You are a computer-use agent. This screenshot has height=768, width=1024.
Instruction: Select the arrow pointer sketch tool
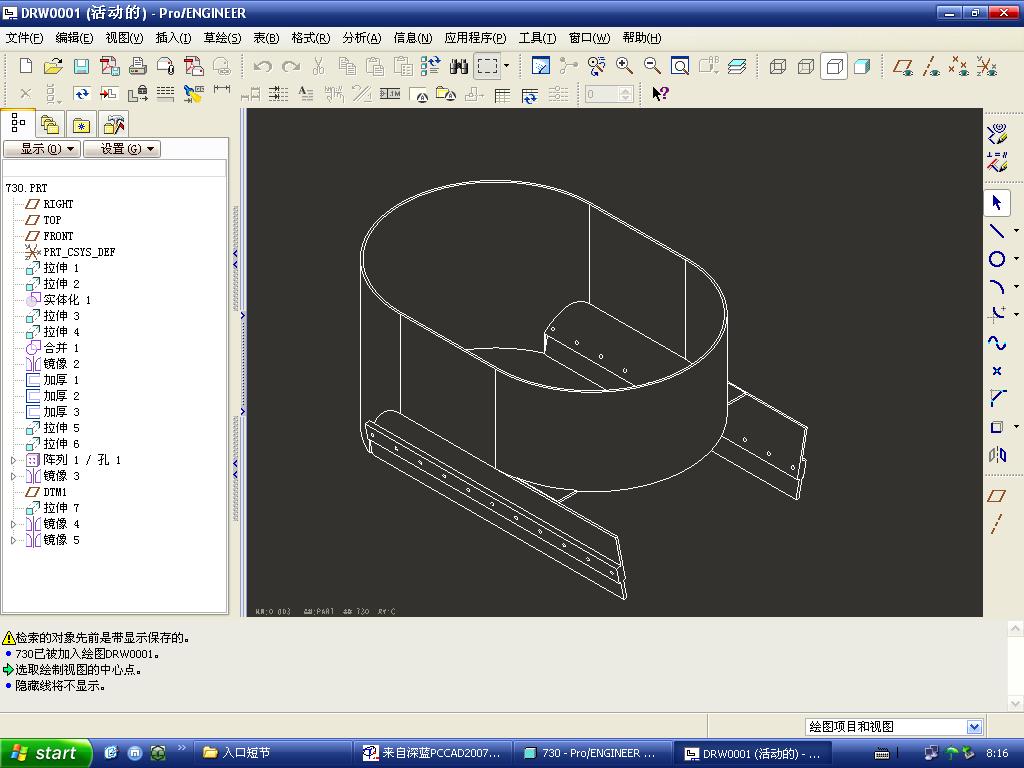coord(997,203)
